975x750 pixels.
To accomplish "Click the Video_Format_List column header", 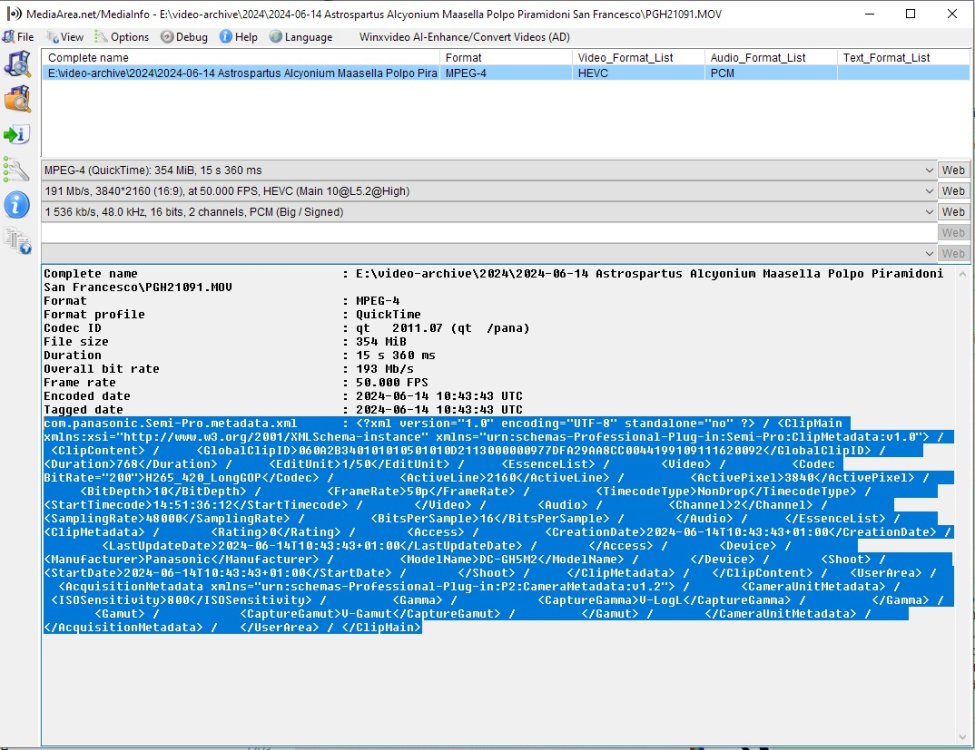I will tap(625, 58).
